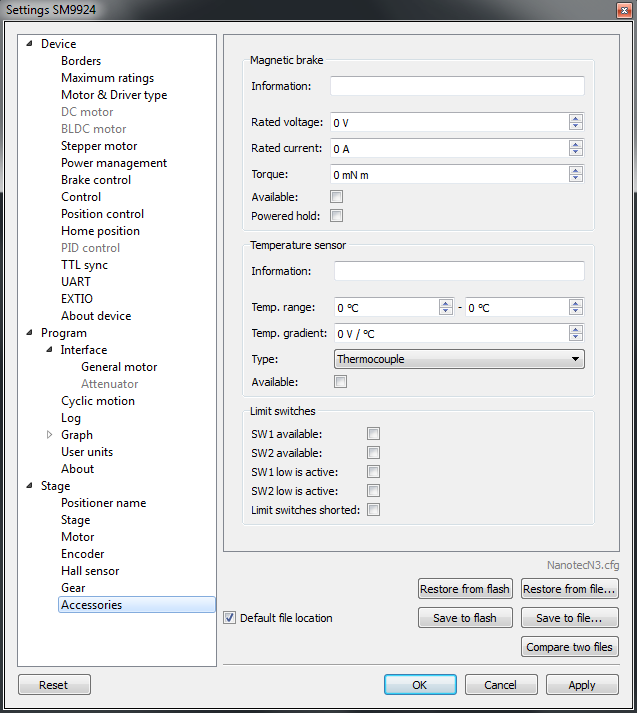Expand the Graph tree node
Viewport: 637px width, 714px height.
click(47, 435)
